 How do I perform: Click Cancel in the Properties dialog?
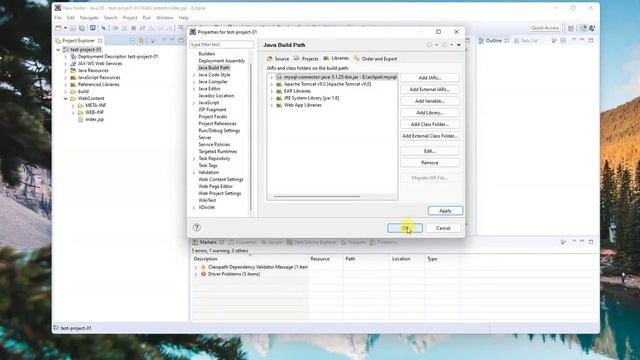click(x=443, y=228)
